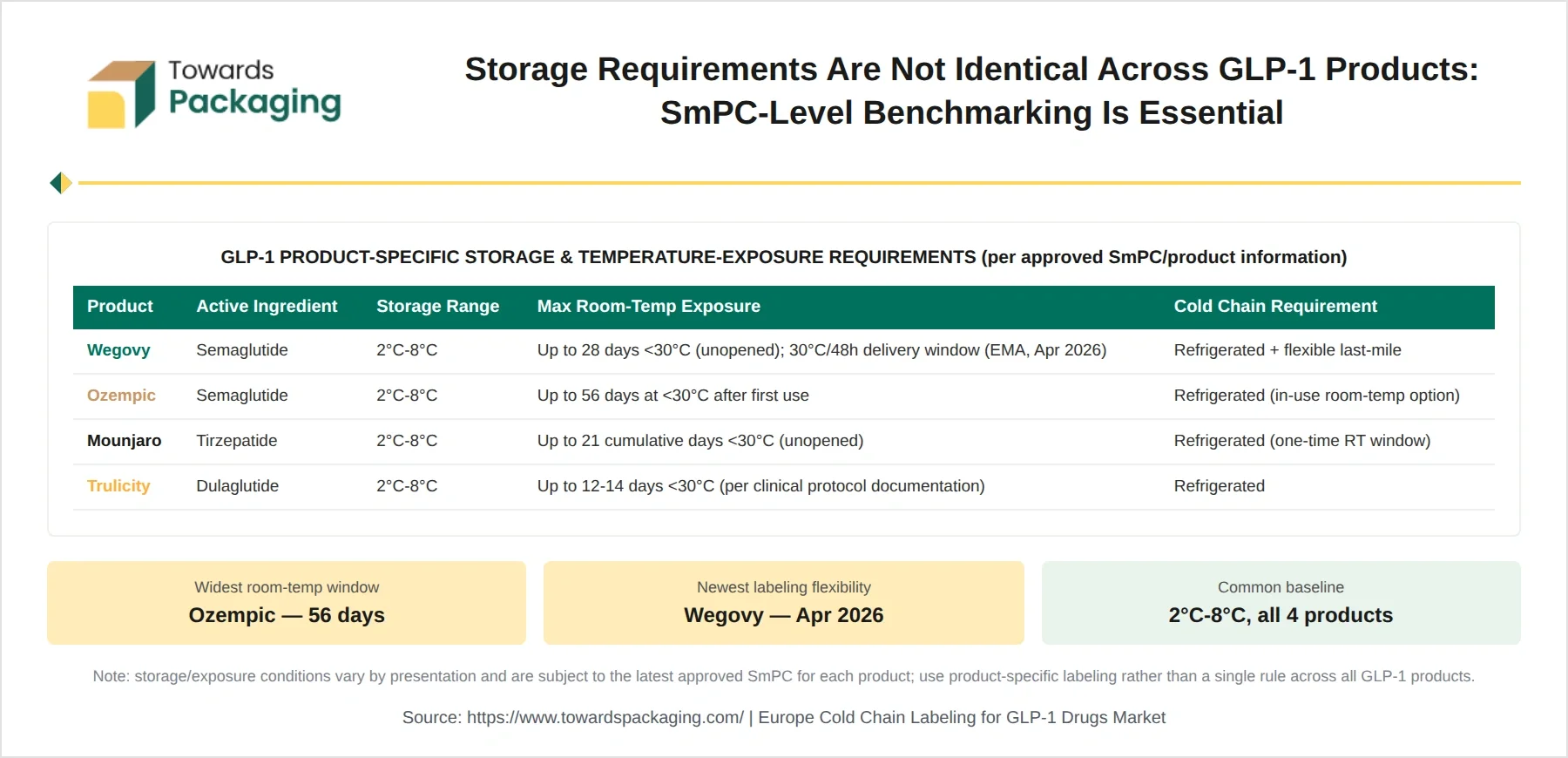Click the Towards Packaging box logo icon
The image size is (1568, 758).
tap(121, 95)
